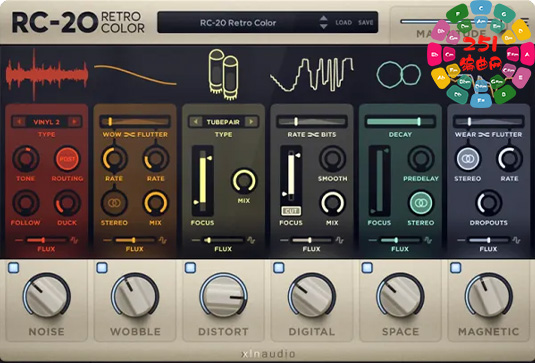
Task: Click the Distort MIX knob
Action: [244, 181]
